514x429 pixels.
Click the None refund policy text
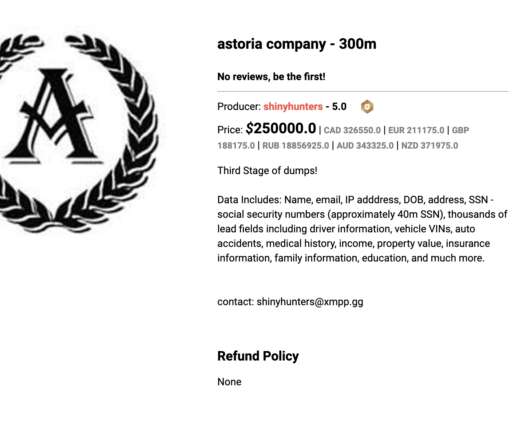pos(229,382)
